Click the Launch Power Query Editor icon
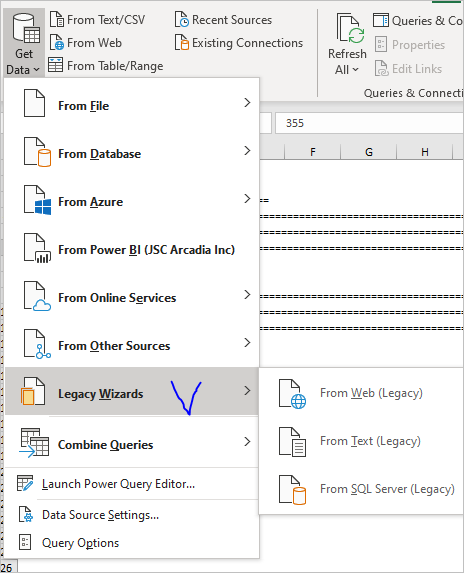 click(25, 483)
